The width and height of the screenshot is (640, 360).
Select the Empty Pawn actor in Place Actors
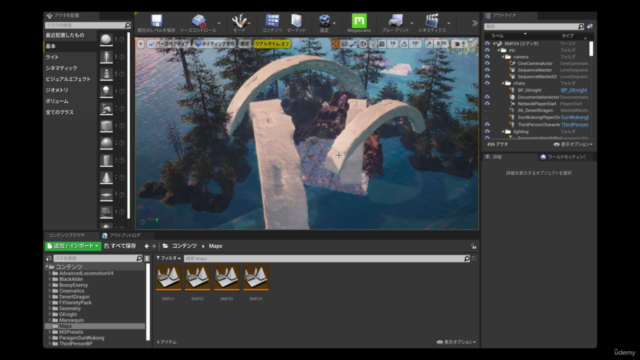(106, 74)
